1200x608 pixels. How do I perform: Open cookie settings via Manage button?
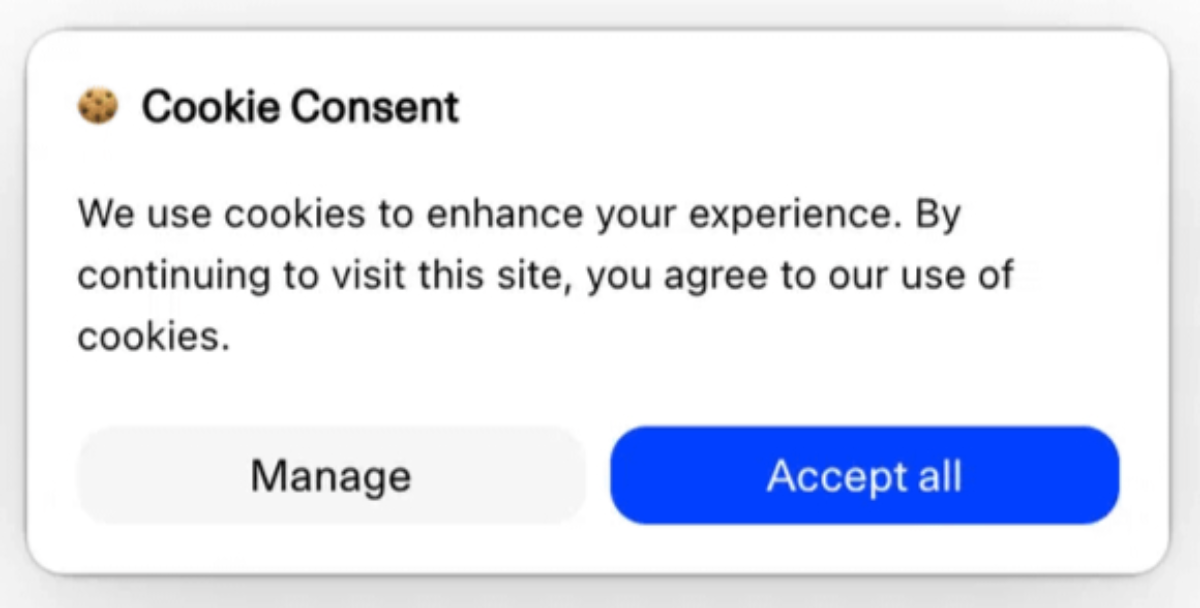pyautogui.click(x=331, y=476)
